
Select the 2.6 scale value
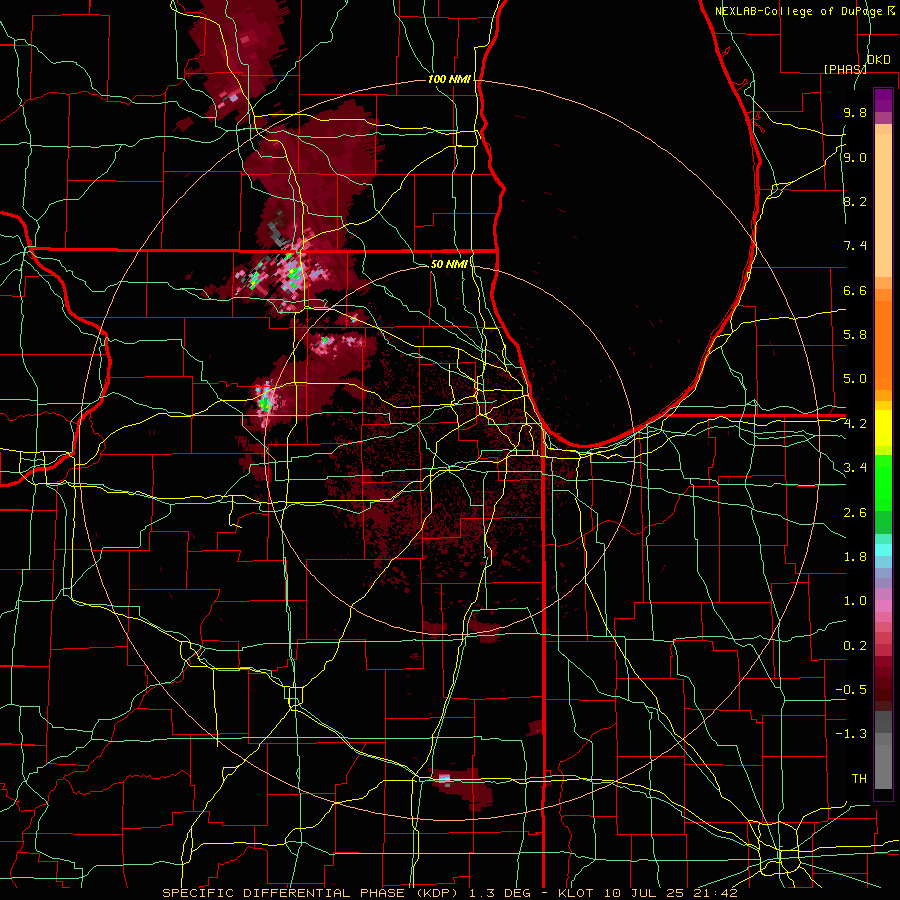click(x=855, y=513)
